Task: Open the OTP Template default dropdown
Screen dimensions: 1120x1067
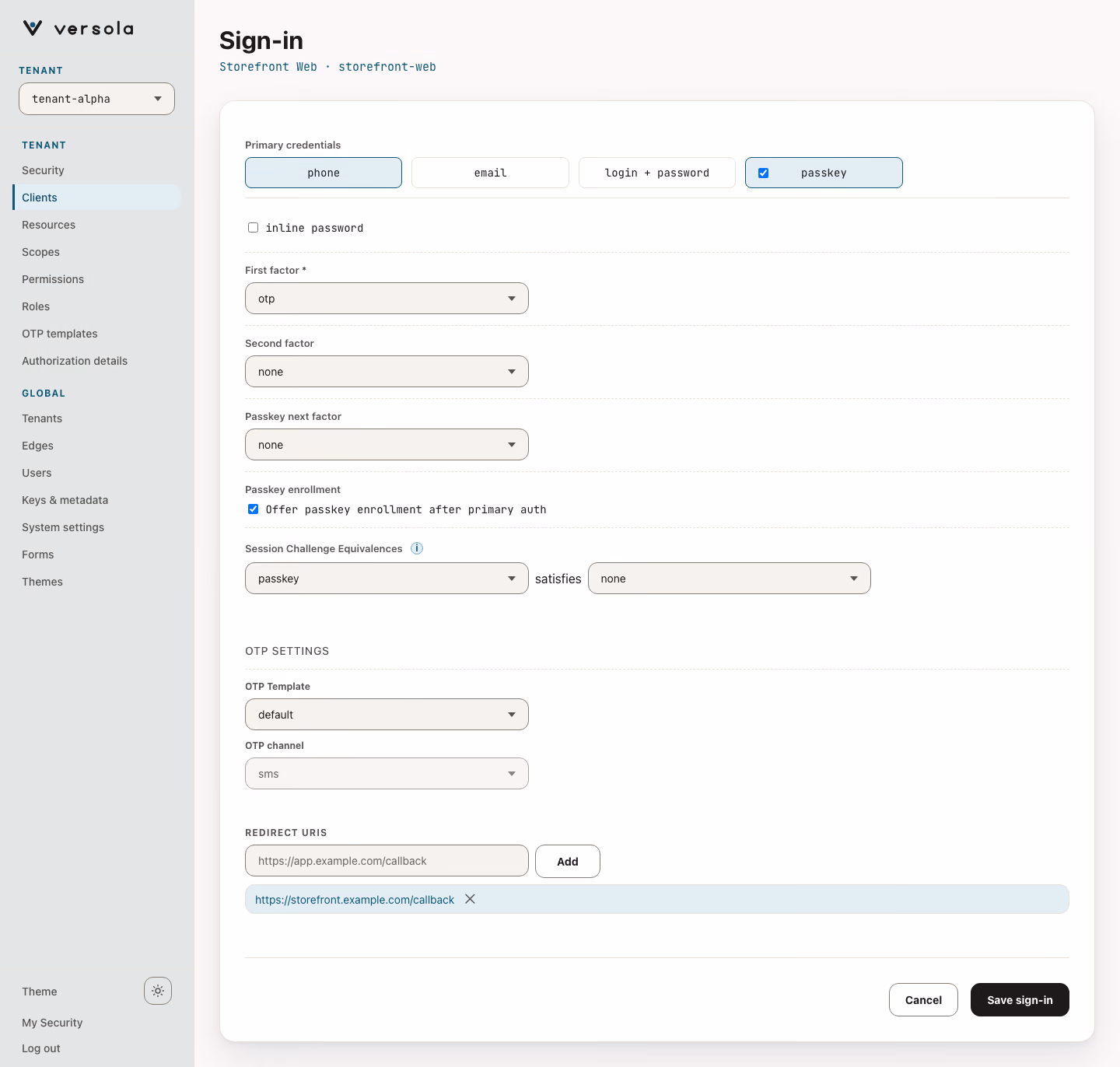Action: pos(387,715)
